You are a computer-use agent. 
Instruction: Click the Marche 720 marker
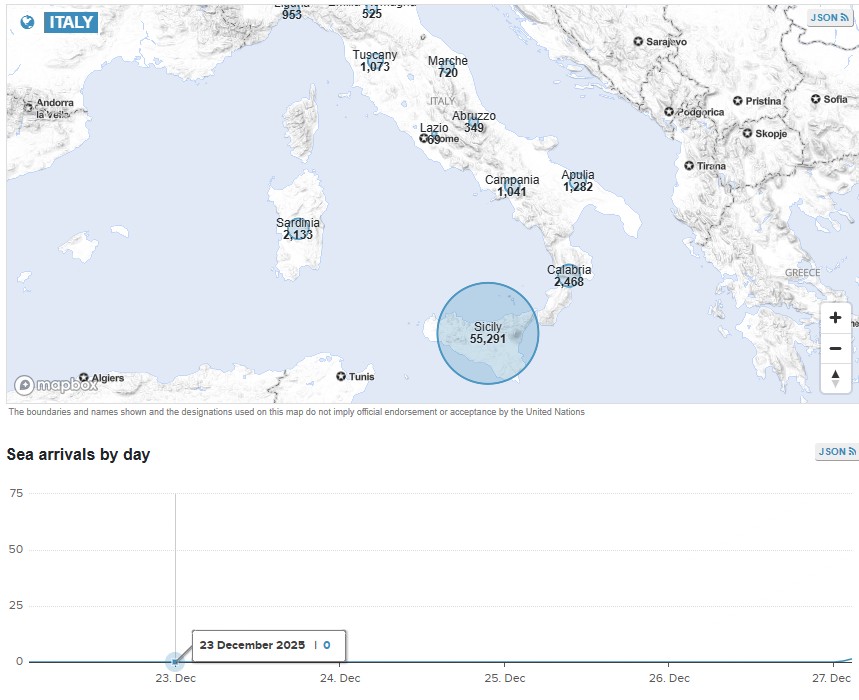(x=448, y=67)
